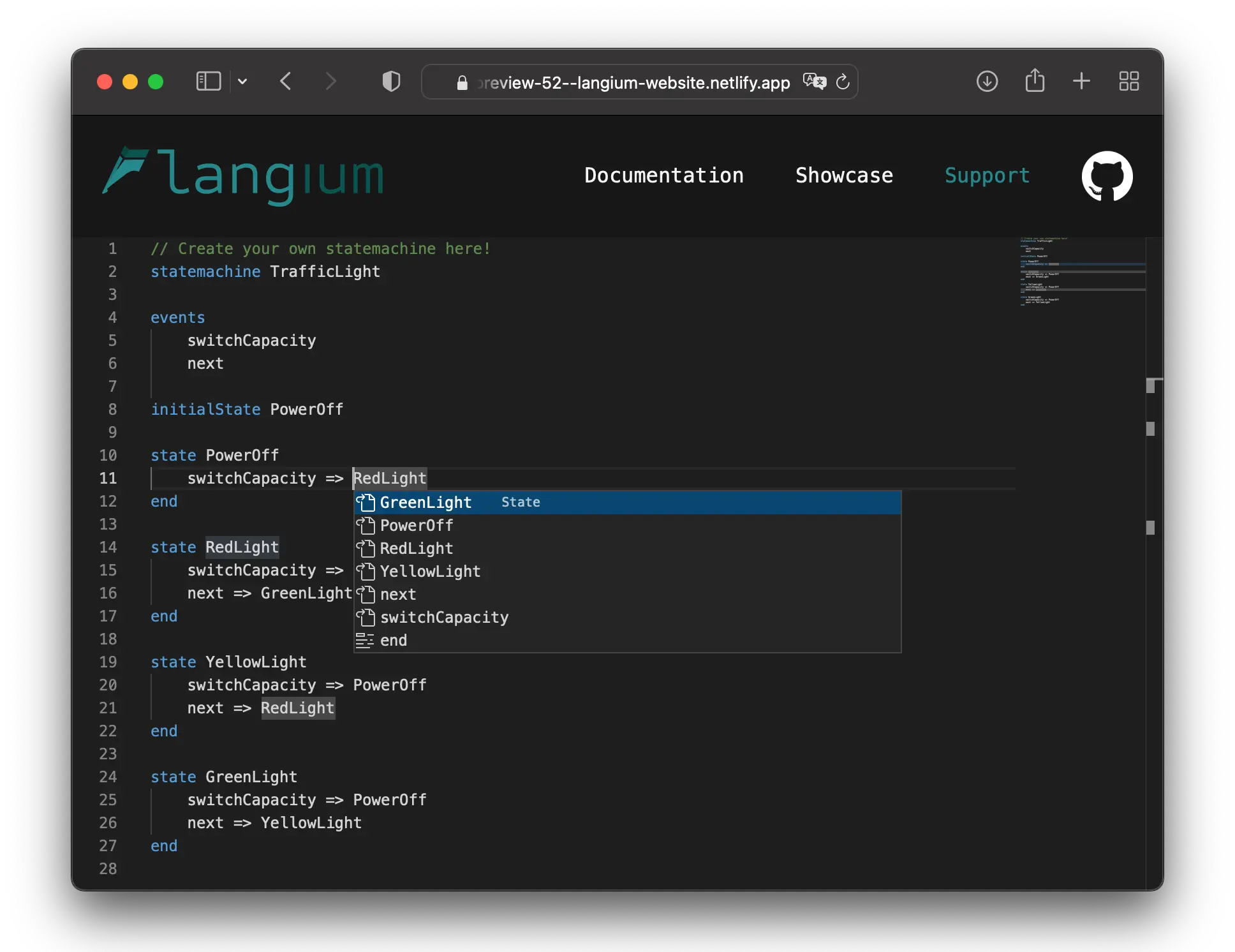Open the Showcase menu item
The width and height of the screenshot is (1235, 952).
[x=844, y=175]
